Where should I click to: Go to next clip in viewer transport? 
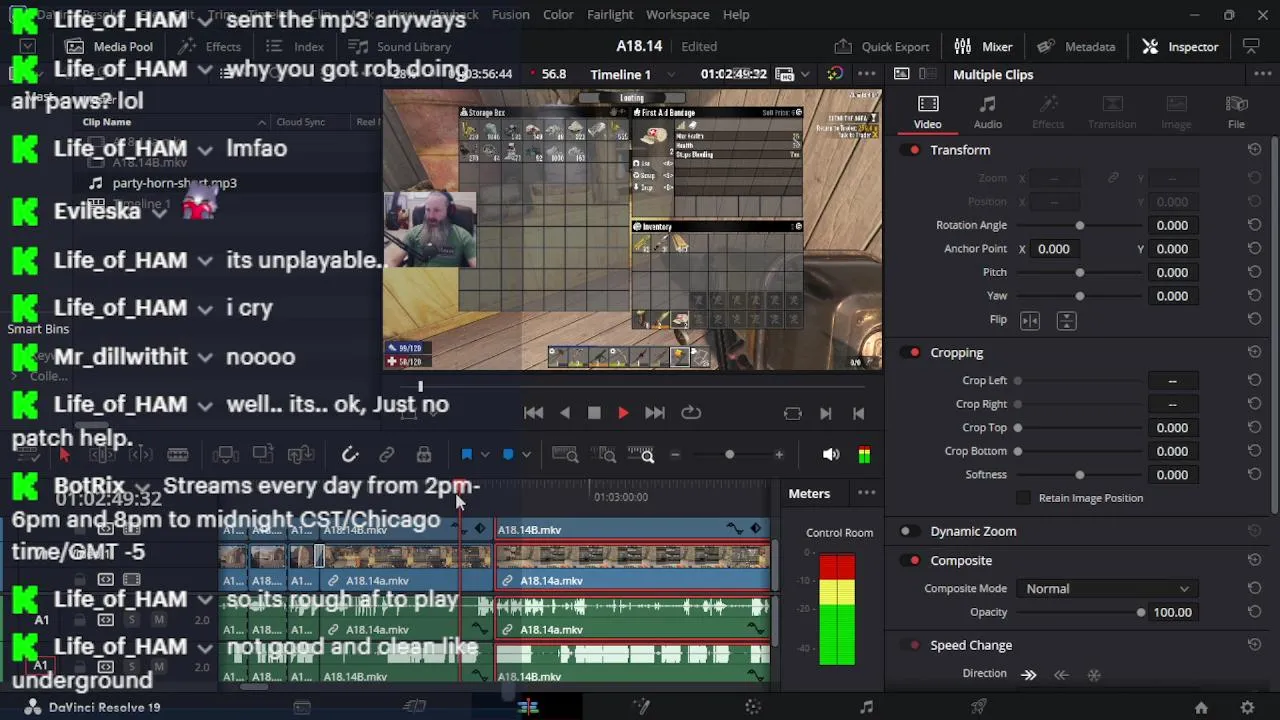click(826, 413)
